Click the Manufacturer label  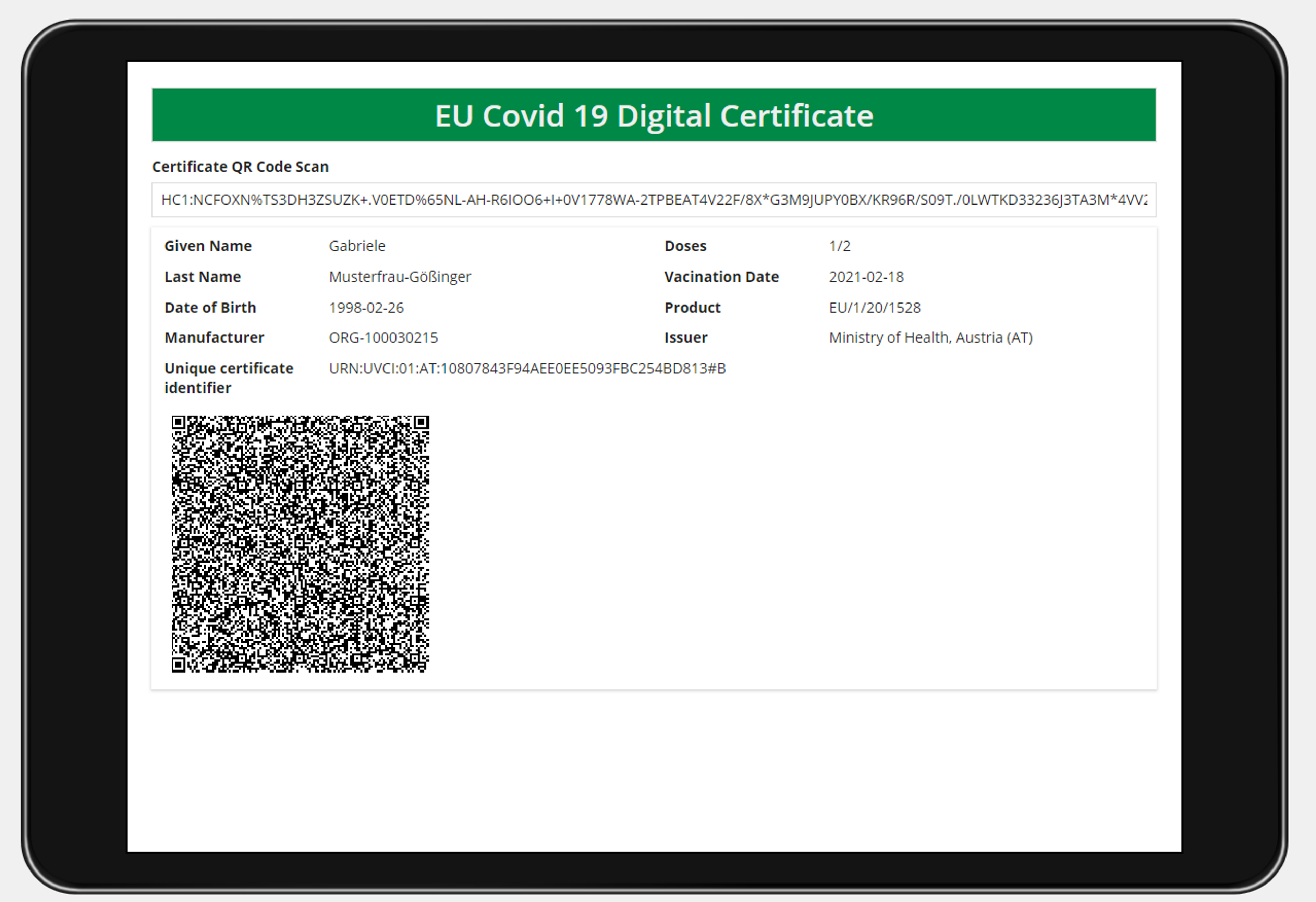214,338
